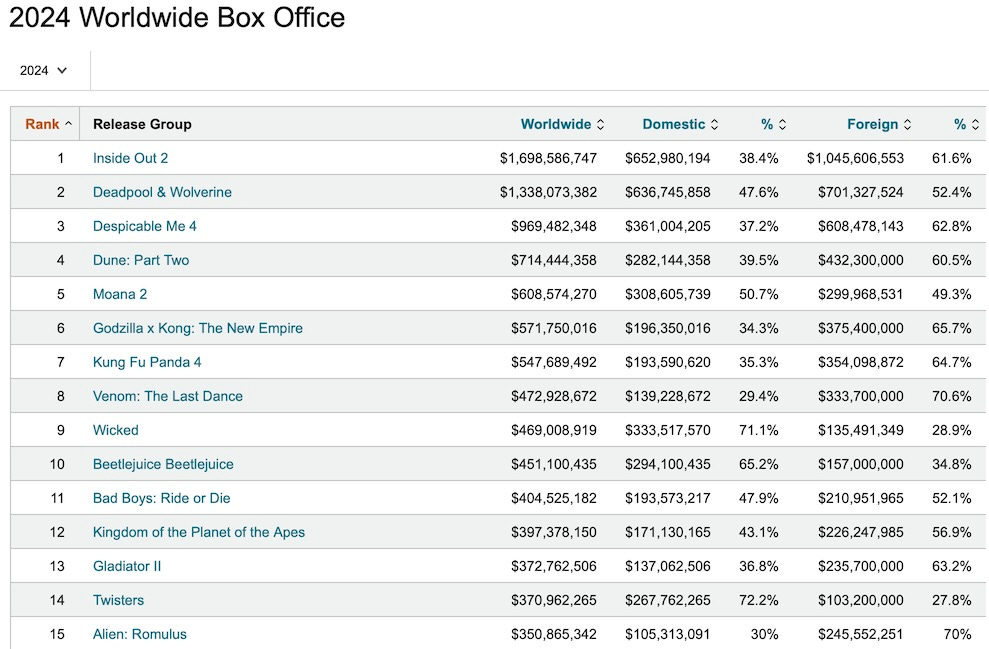Open the Kung Fu Panda 4 link
Viewport: 989px width, 649px height.
[147, 363]
